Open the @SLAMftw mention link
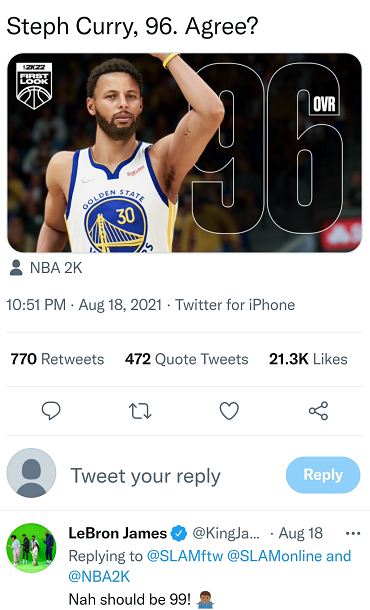The height and width of the screenshot is (610, 370). tap(184, 556)
